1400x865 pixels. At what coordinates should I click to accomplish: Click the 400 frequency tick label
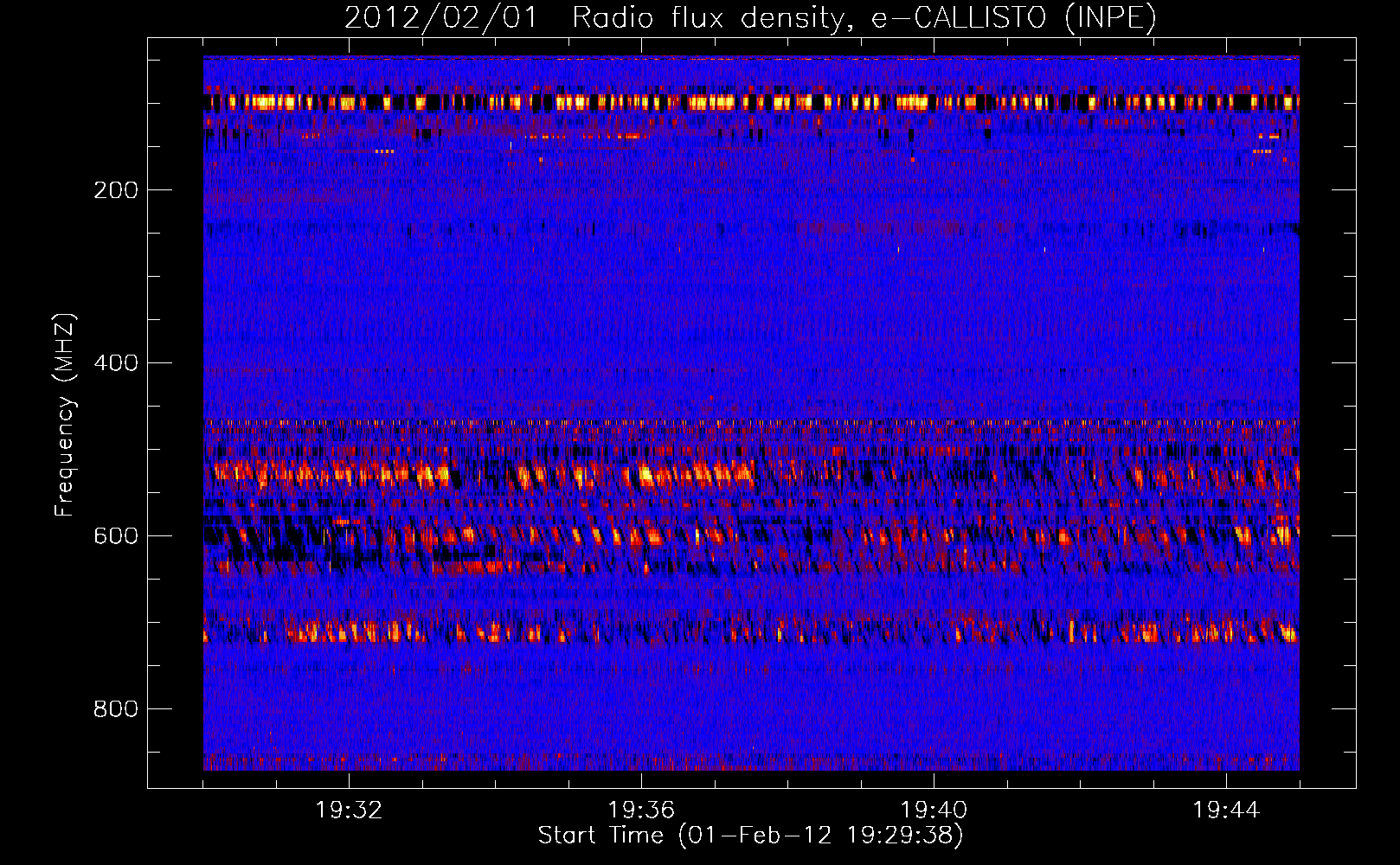tap(116, 363)
